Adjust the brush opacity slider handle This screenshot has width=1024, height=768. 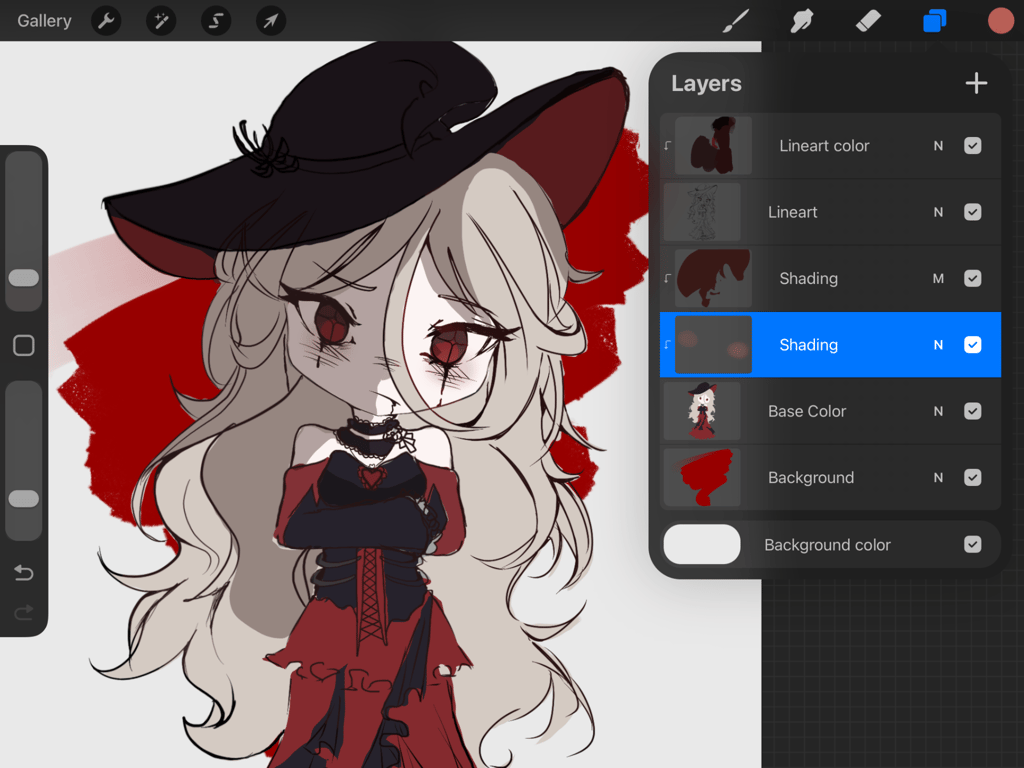[24, 499]
